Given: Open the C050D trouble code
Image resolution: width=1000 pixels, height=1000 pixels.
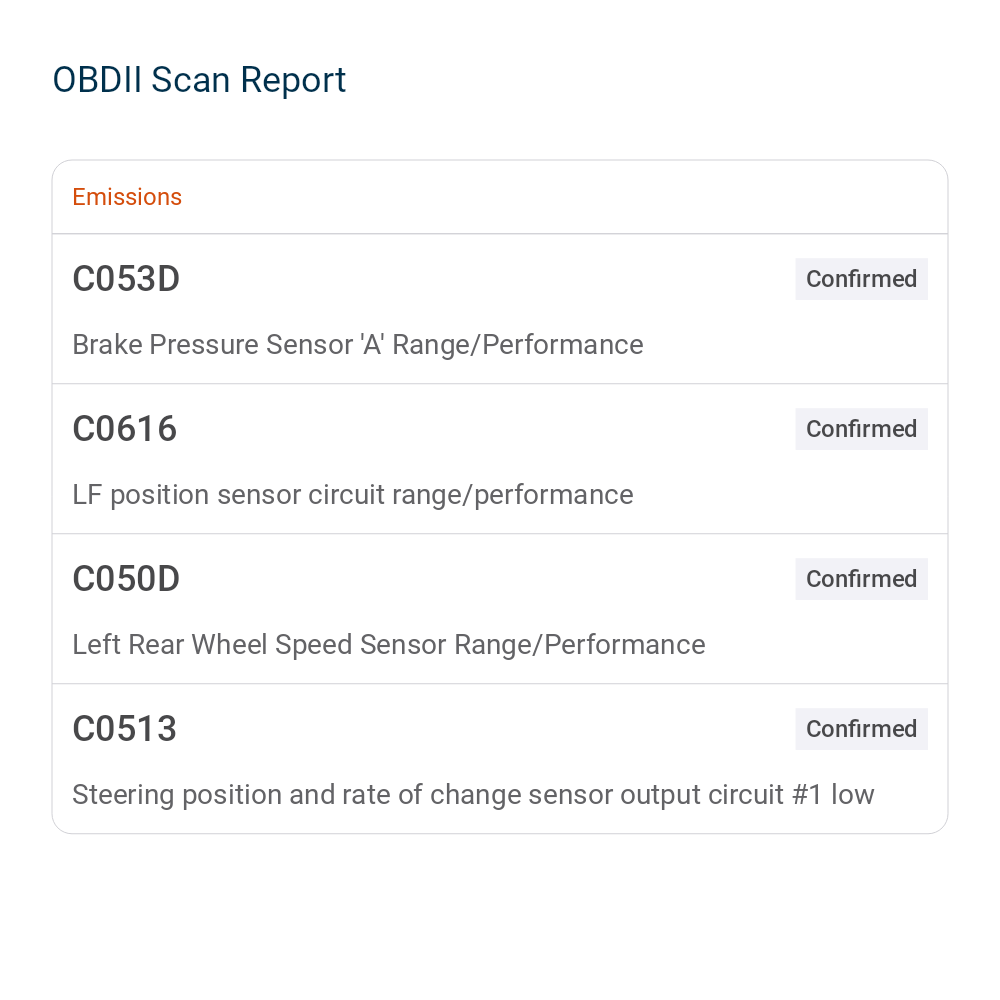Looking at the screenshot, I should [x=126, y=578].
